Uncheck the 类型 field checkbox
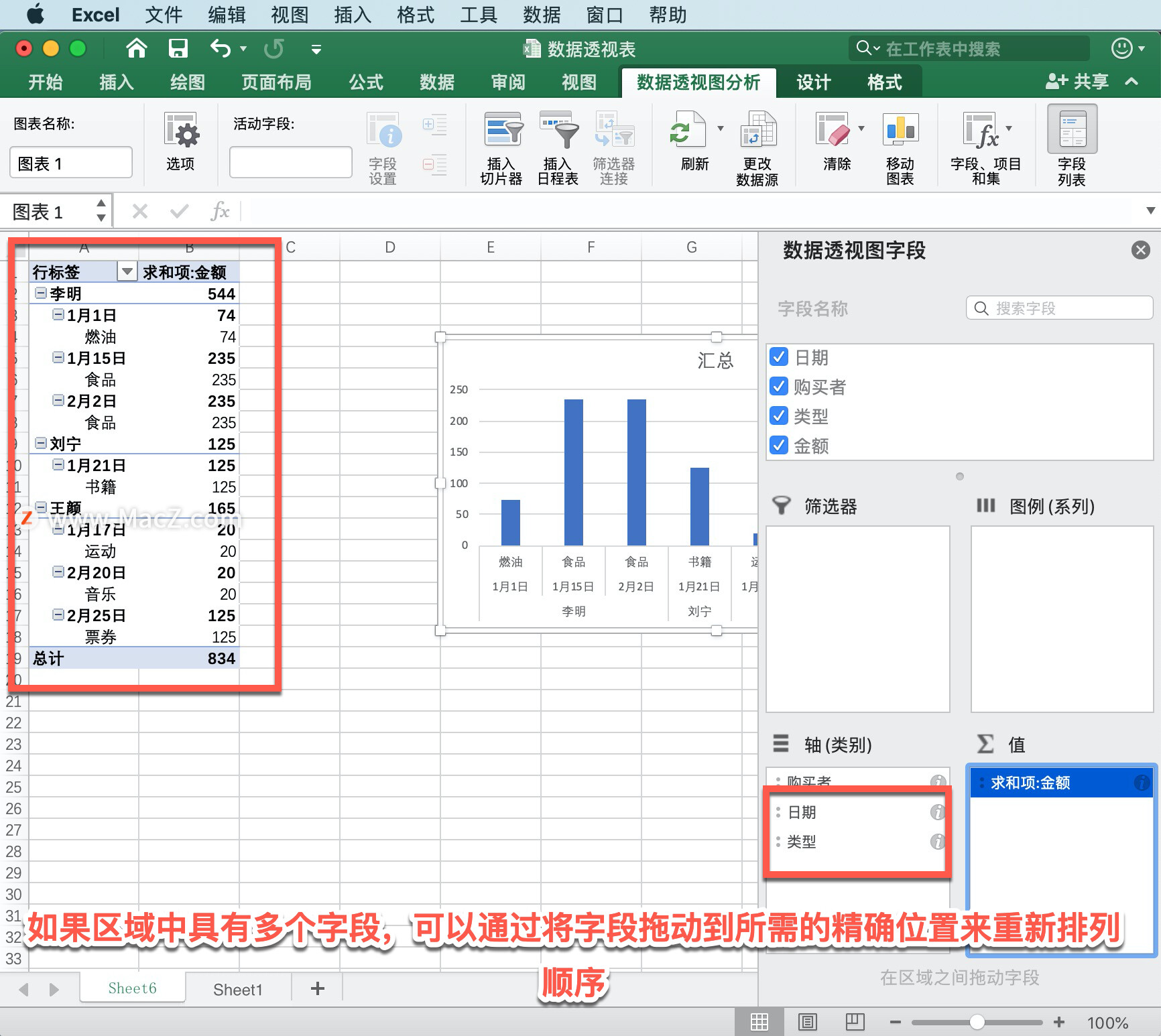 coord(779,415)
